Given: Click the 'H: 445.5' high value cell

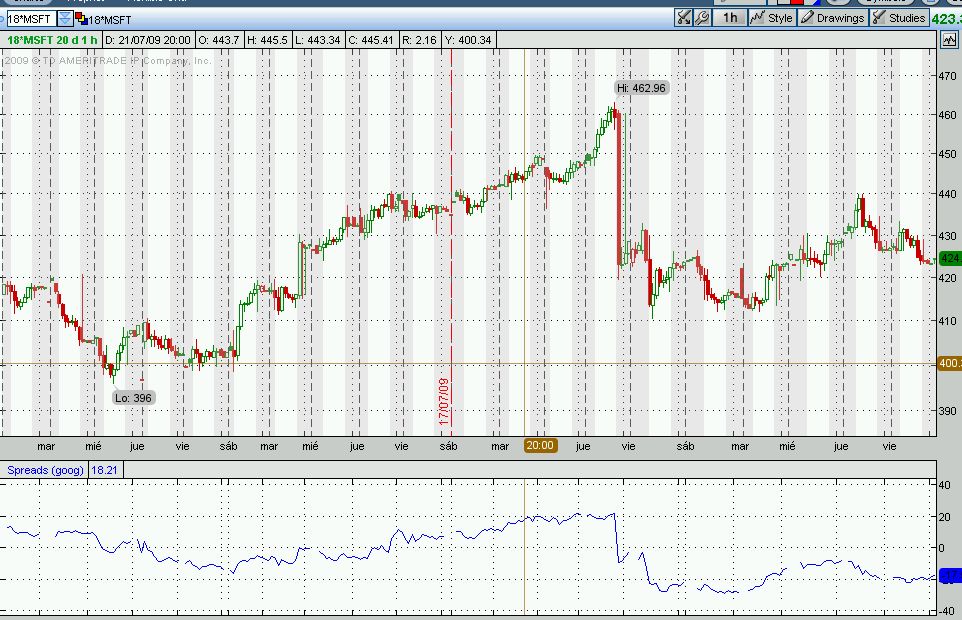Looking at the screenshot, I should (x=267, y=40).
